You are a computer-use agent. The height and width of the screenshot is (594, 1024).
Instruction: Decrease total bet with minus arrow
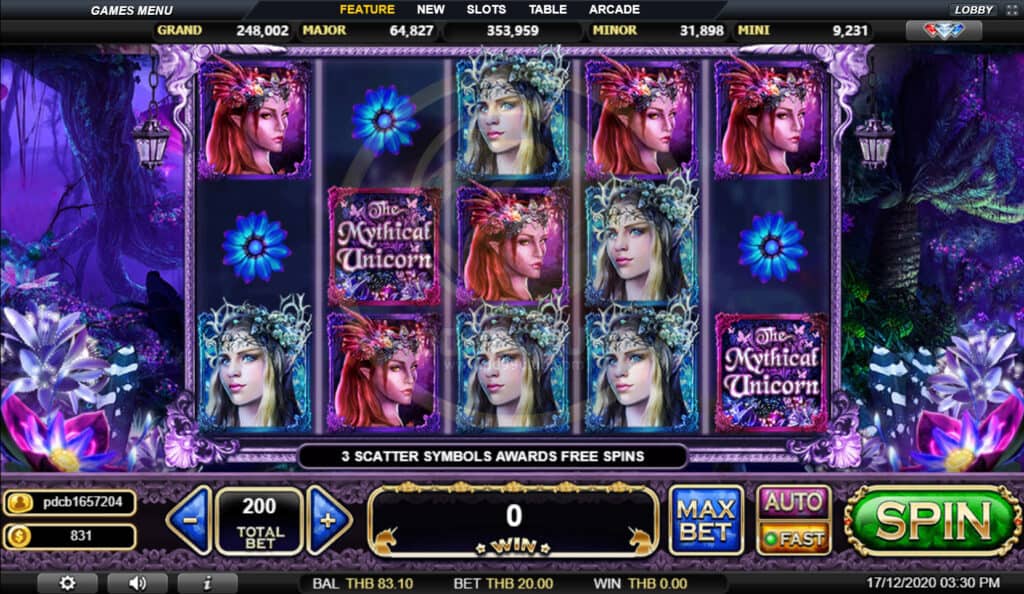(189, 520)
